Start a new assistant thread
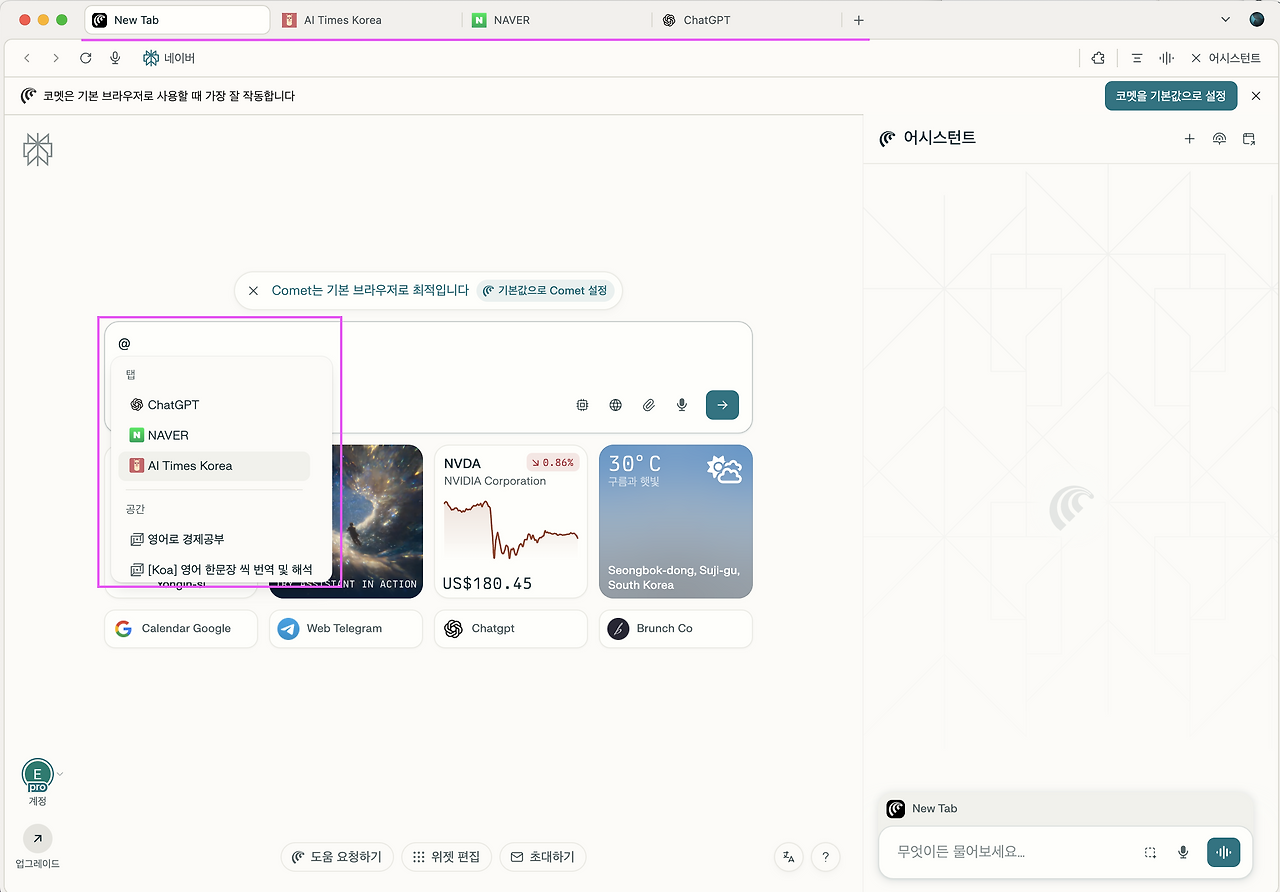Viewport: 1280px width, 892px height. pos(1189,139)
